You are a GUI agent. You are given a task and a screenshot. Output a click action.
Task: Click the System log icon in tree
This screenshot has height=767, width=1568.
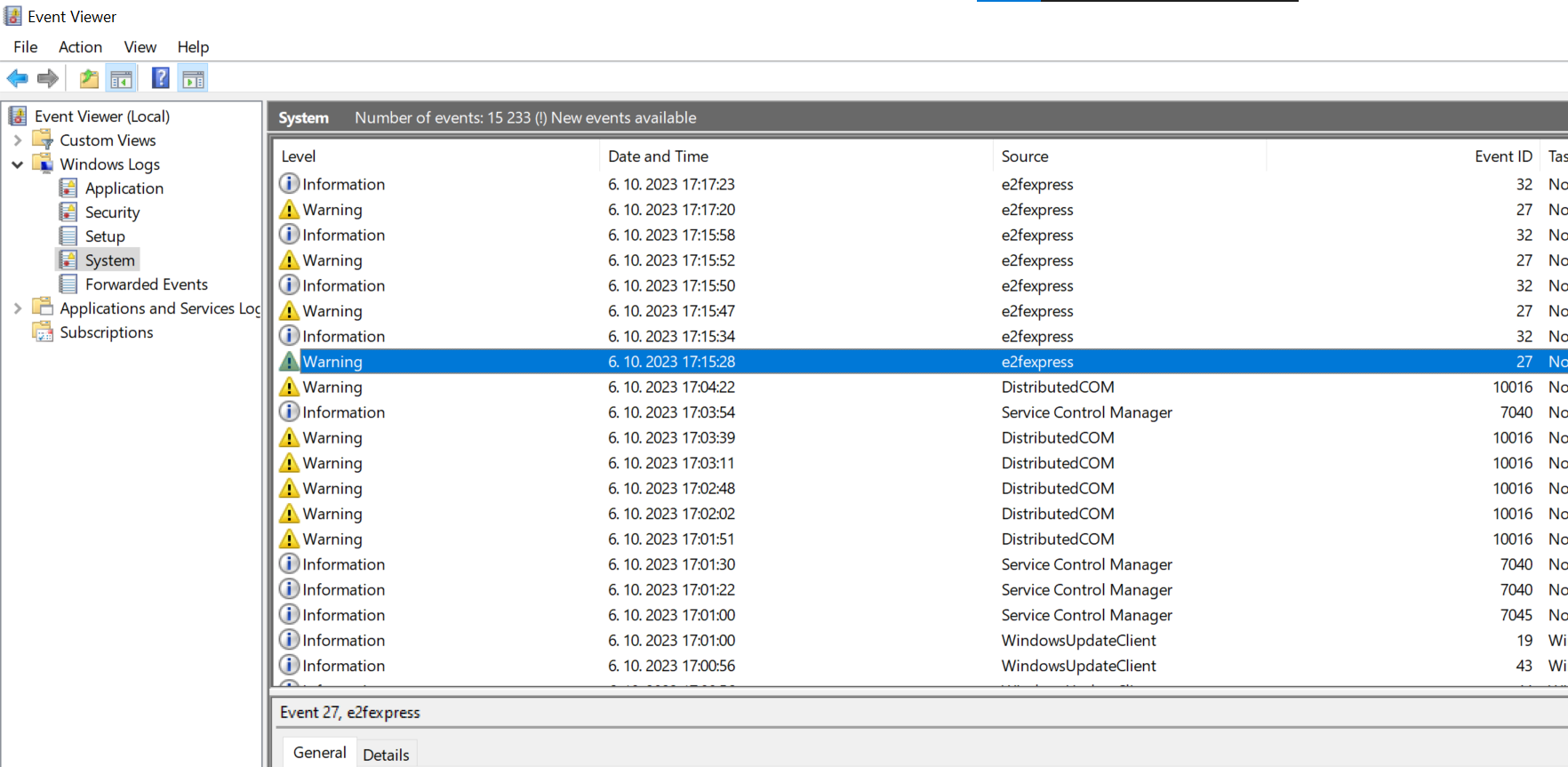tap(68, 260)
